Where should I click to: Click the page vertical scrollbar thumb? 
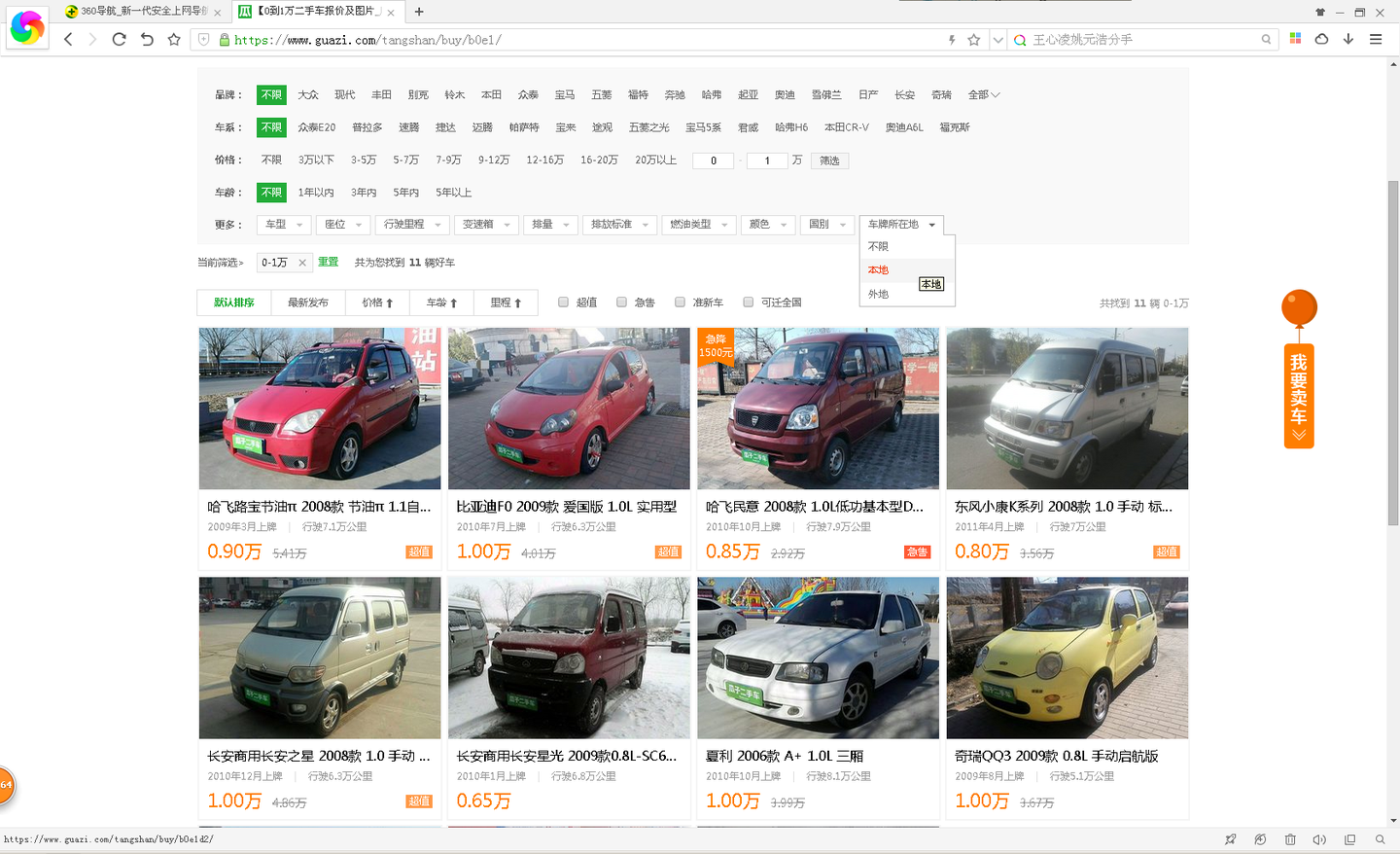point(1393,353)
